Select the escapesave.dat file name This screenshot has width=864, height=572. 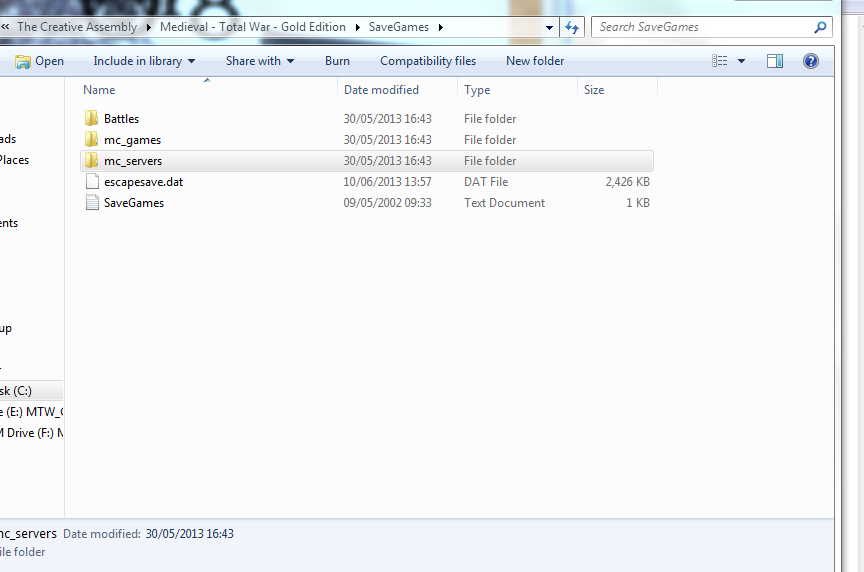[x=143, y=182]
